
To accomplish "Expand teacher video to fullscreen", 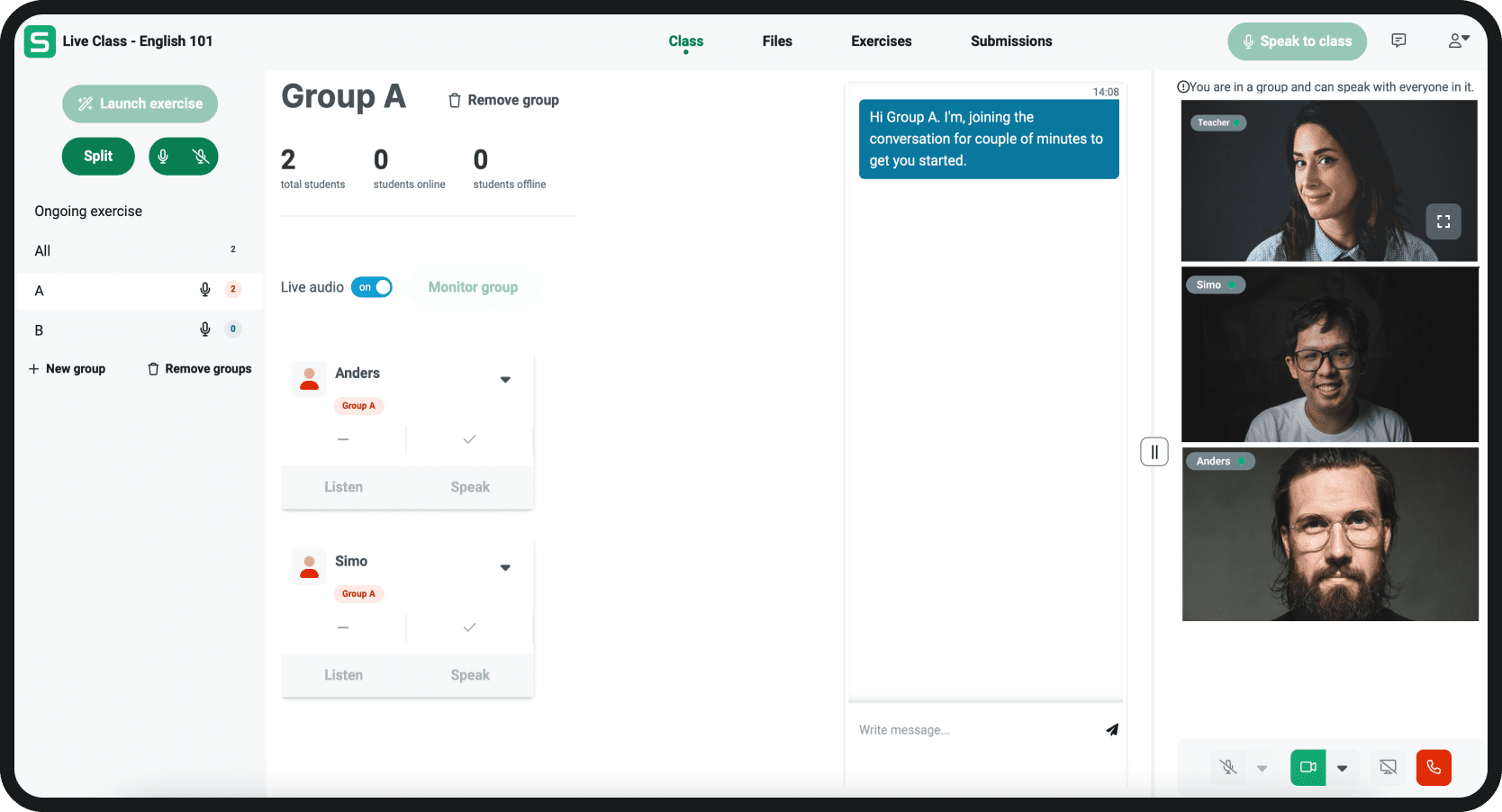I will (1443, 221).
